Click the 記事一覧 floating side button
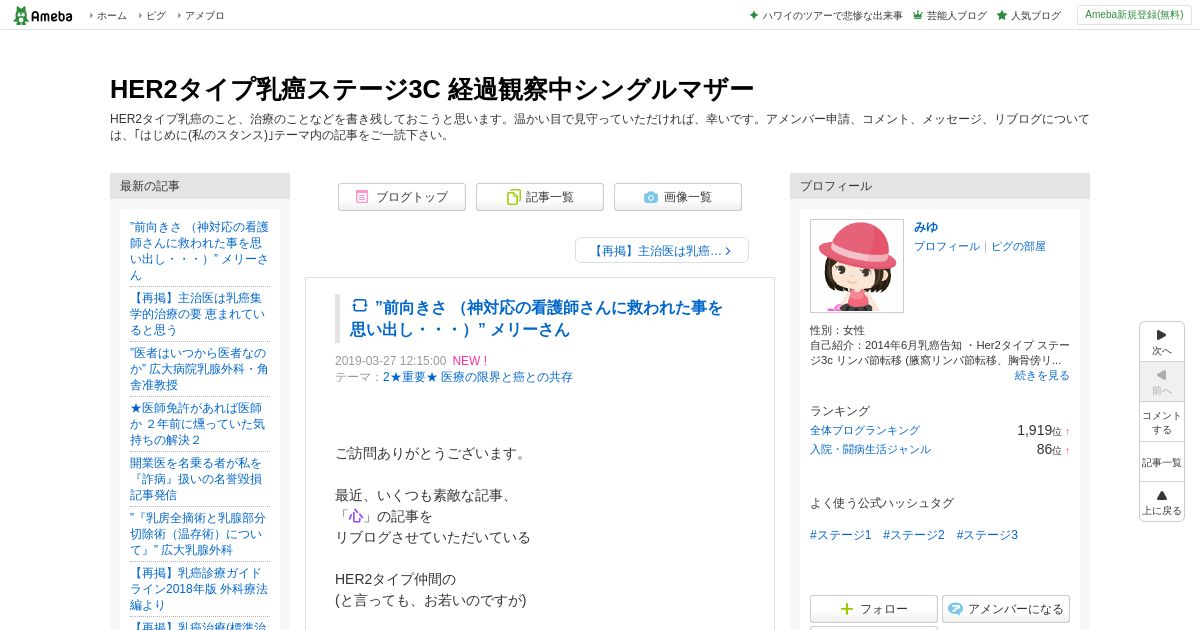The image size is (1200, 630). point(1162,462)
